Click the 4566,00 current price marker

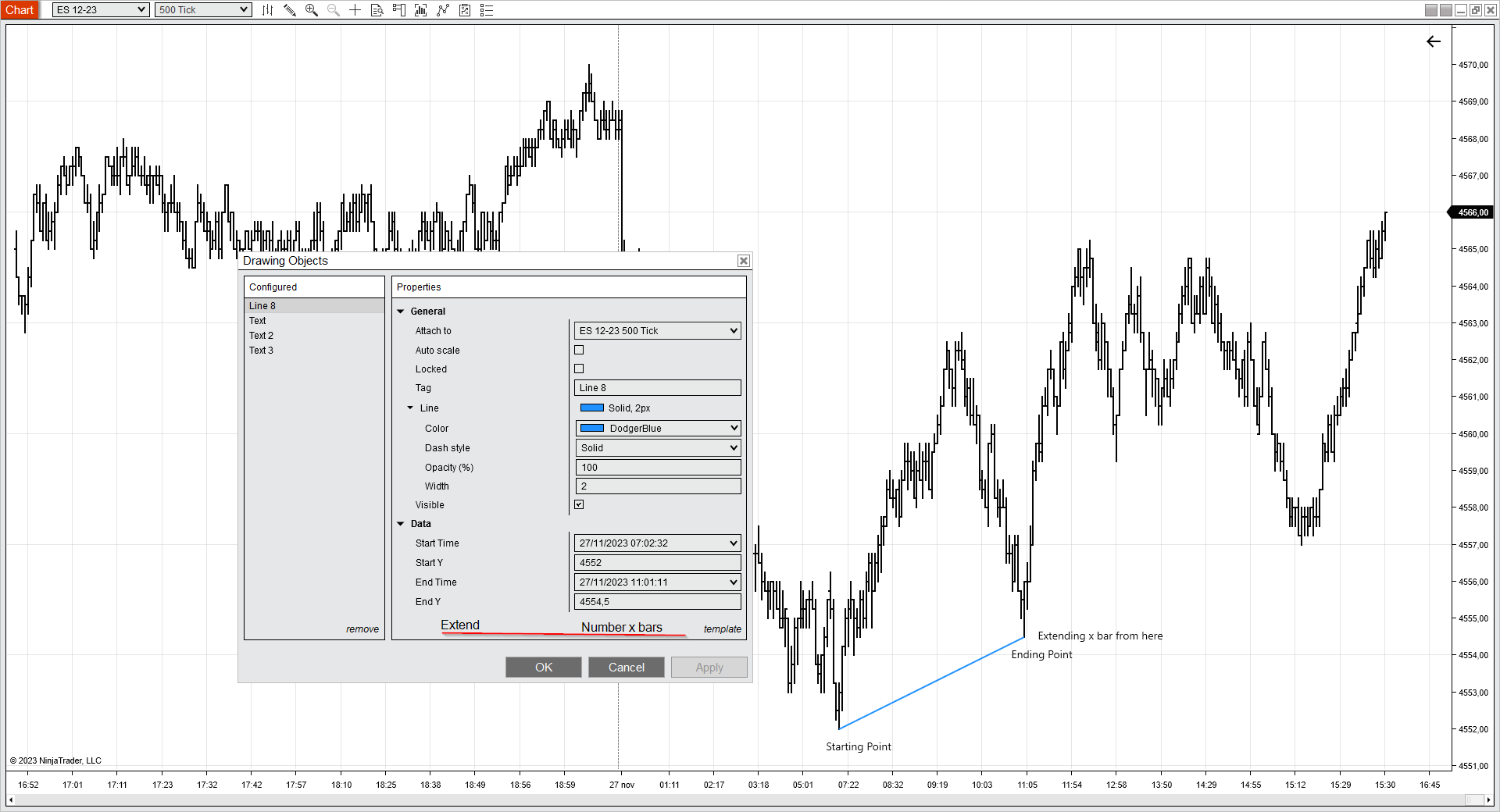(x=1472, y=212)
